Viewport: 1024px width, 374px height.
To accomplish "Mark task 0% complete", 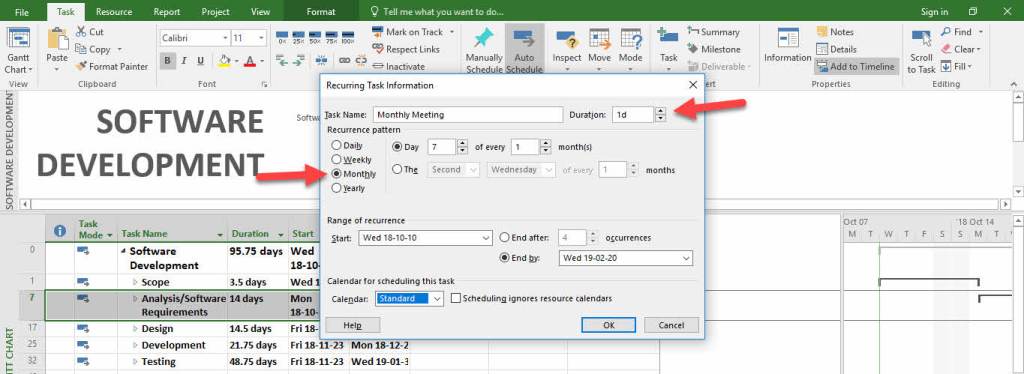I will 282,37.
